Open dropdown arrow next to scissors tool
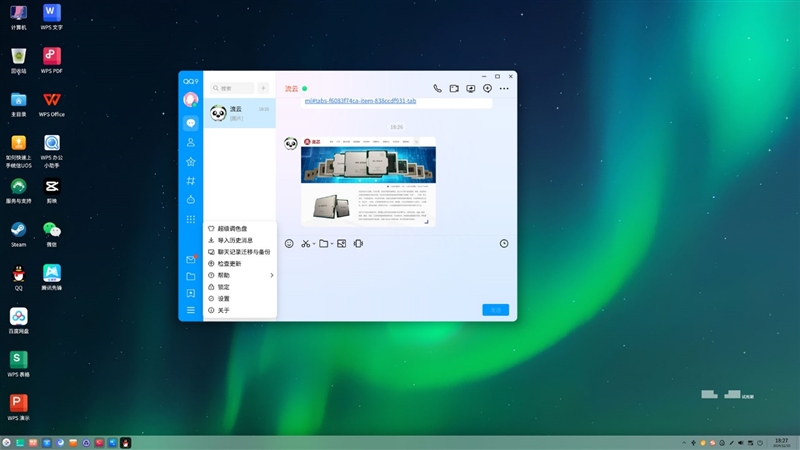The height and width of the screenshot is (450, 800). point(314,244)
